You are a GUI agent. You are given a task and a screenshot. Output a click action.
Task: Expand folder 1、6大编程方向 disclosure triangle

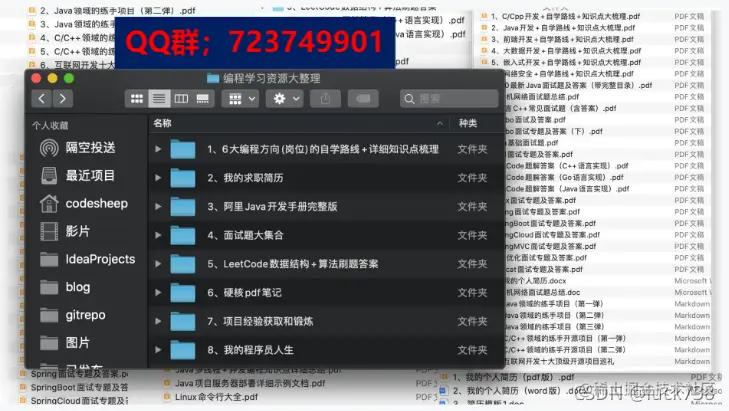tap(158, 149)
